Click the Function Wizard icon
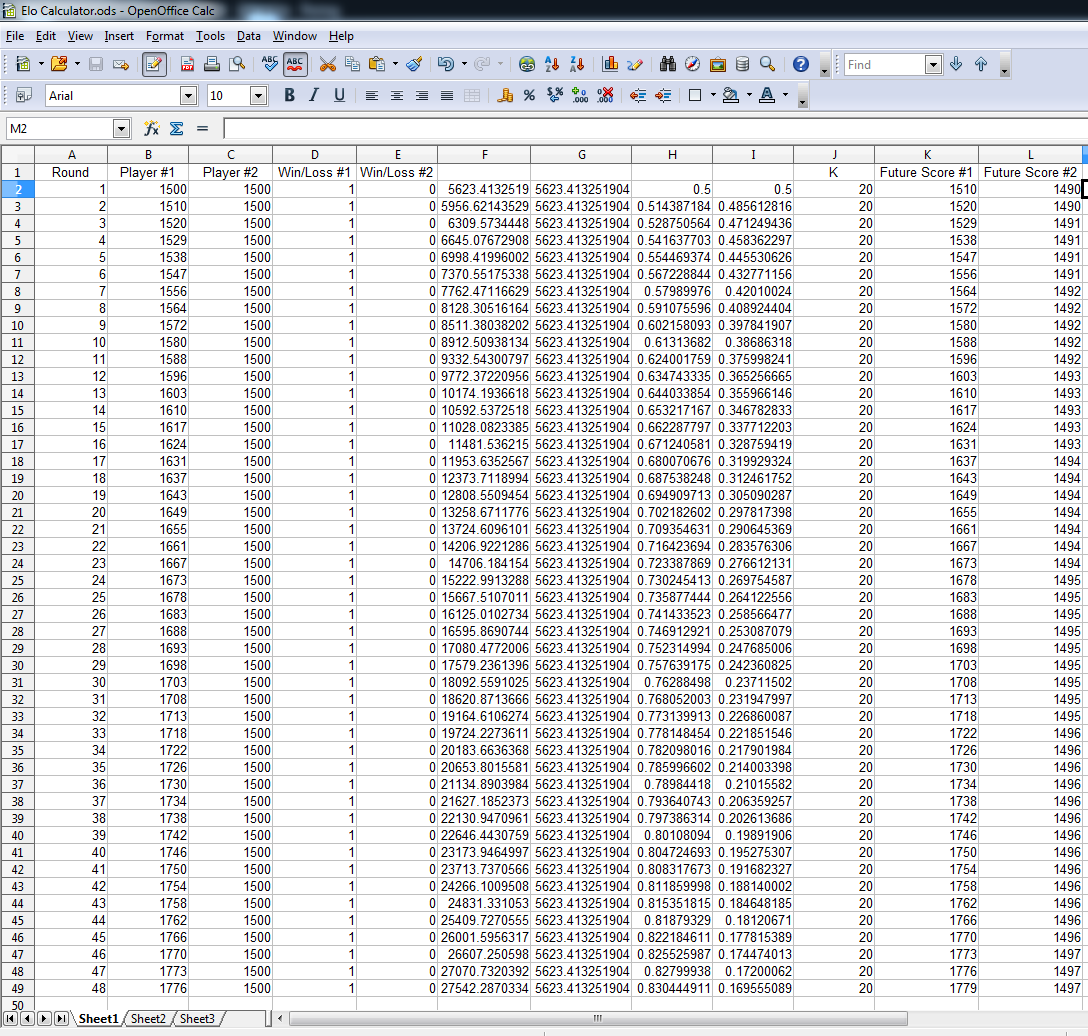 (152, 128)
